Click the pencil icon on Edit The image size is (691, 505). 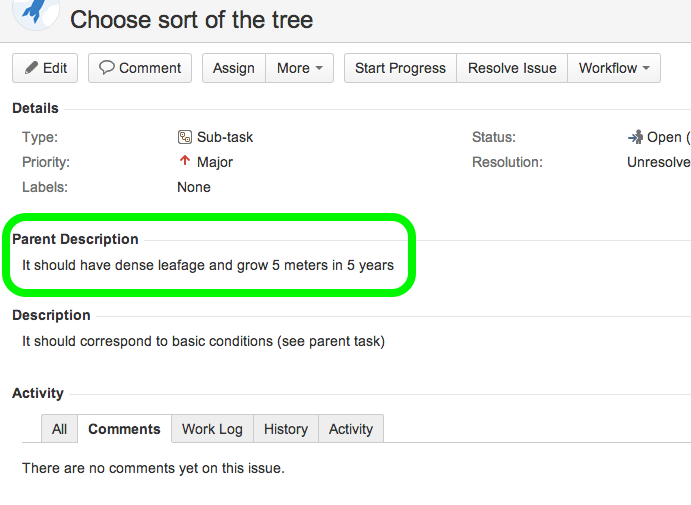31,68
